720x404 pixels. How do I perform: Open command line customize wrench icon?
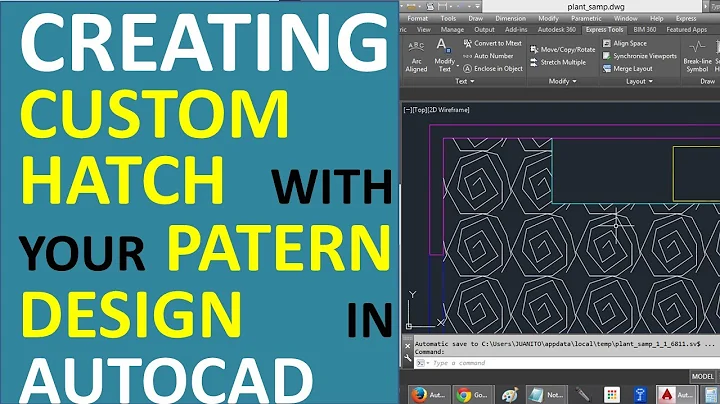tap(408, 358)
